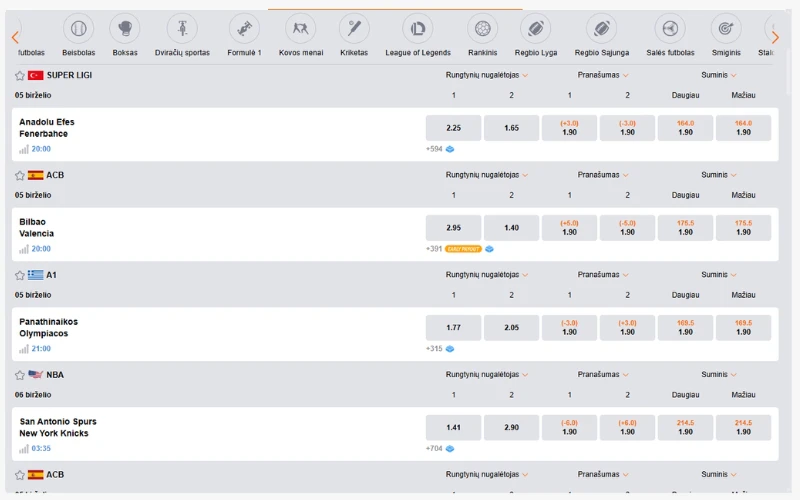Viewport: 800px width, 500px height.
Task: Show +391 more markets for Bilbao
Action: (x=434, y=249)
